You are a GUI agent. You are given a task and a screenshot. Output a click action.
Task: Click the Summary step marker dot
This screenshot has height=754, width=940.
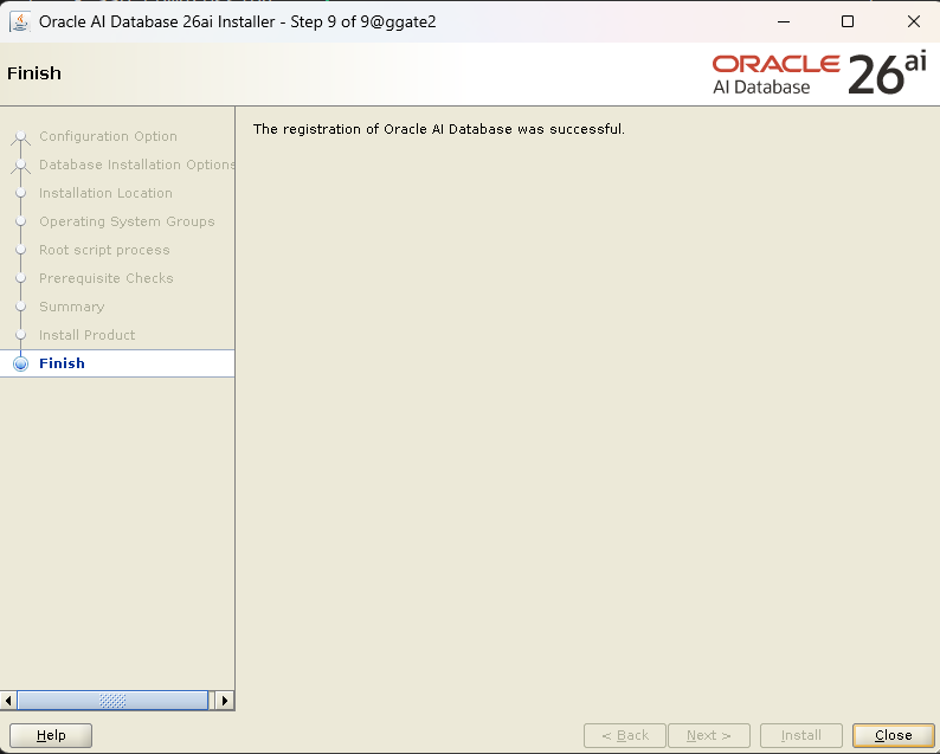[x=21, y=306]
